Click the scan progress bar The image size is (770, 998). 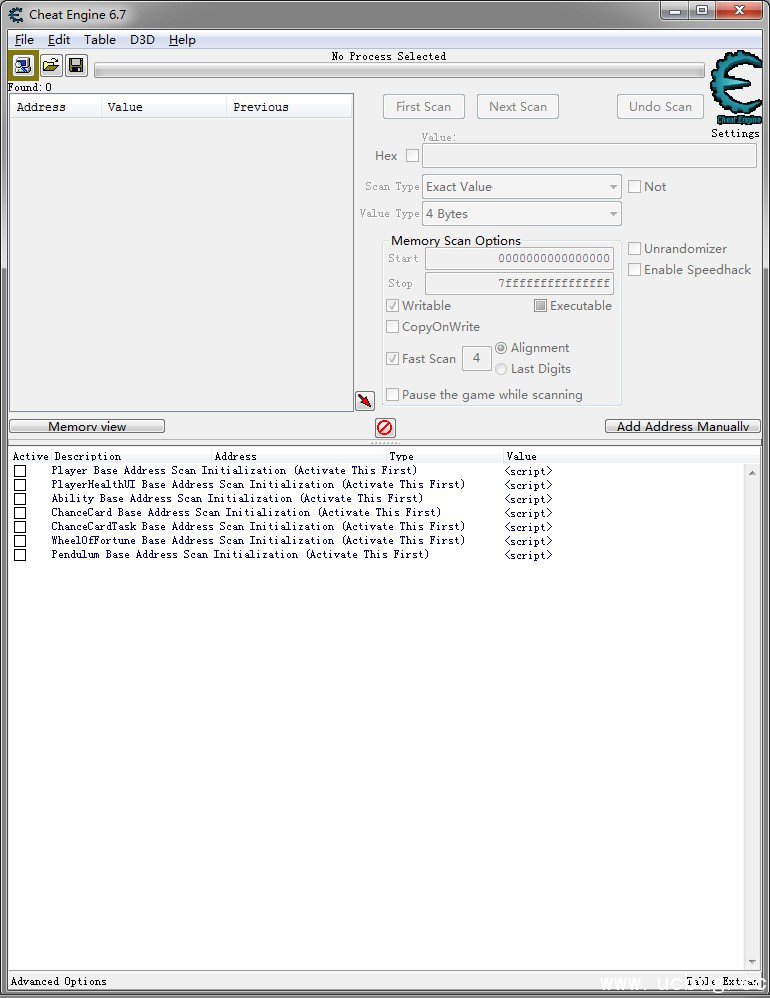[399, 70]
